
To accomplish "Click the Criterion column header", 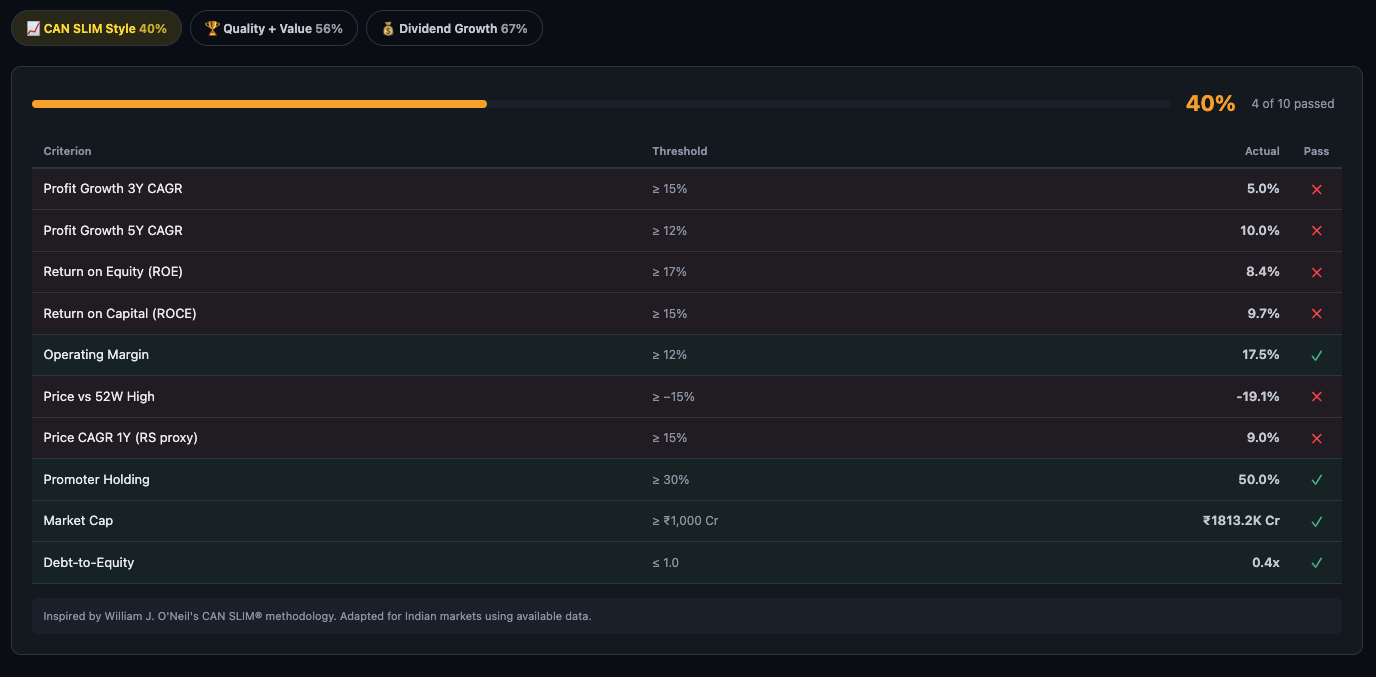I will (x=67, y=151).
